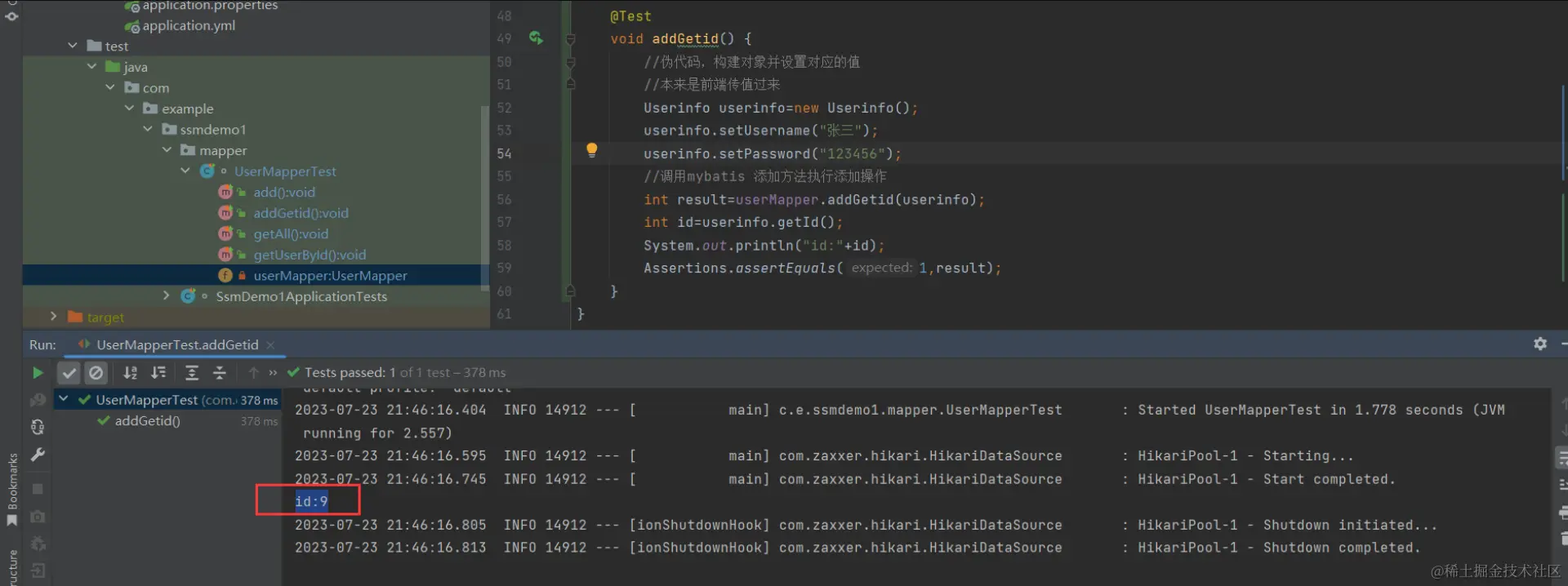Viewport: 1568px width, 586px height.
Task: Toggle Show Passed tests checkmark filter
Action: click(69, 373)
